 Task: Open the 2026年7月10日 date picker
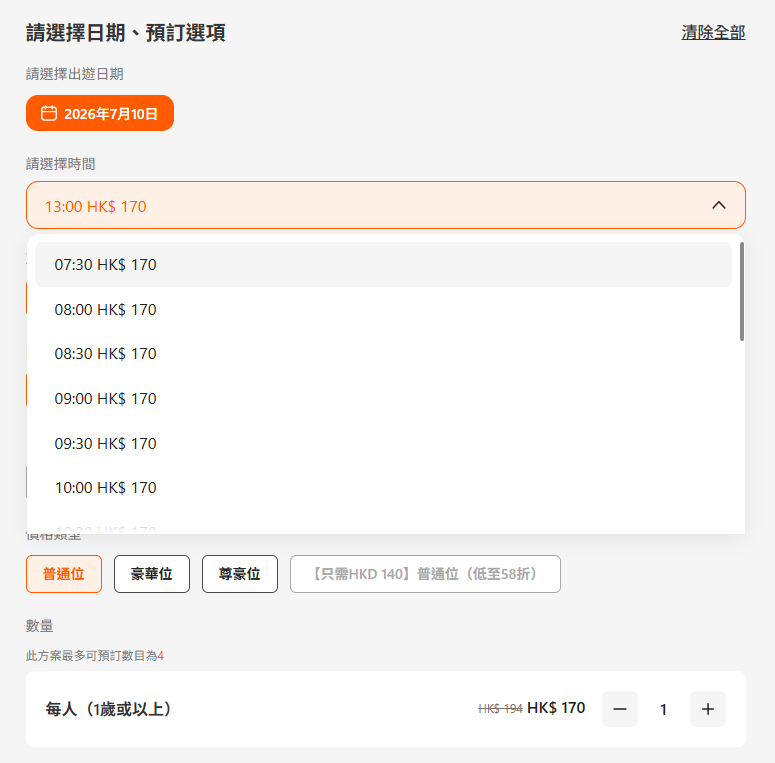pyautogui.click(x=100, y=113)
